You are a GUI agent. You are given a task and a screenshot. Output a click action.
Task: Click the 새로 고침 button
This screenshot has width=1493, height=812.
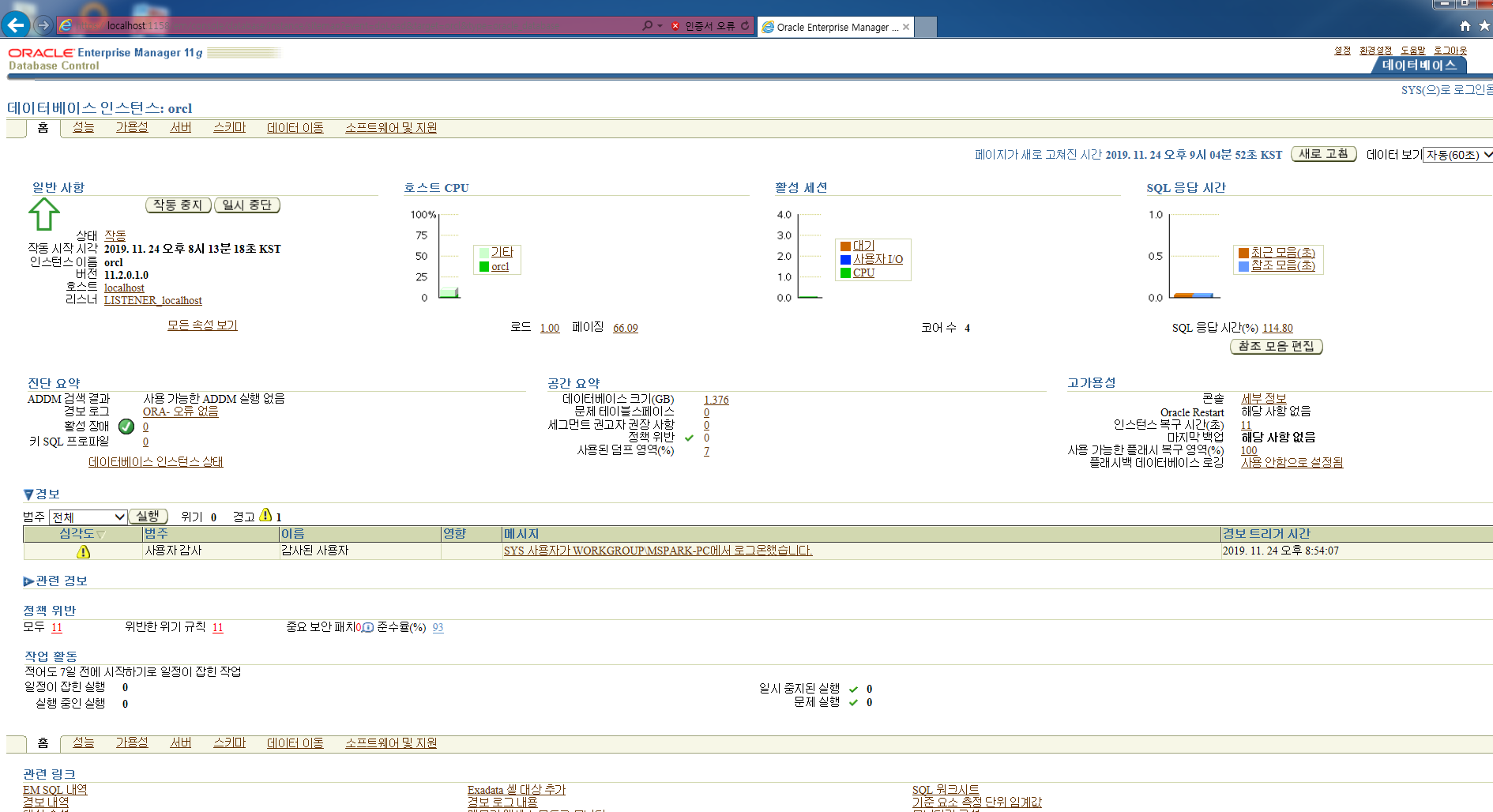pyautogui.click(x=1324, y=154)
